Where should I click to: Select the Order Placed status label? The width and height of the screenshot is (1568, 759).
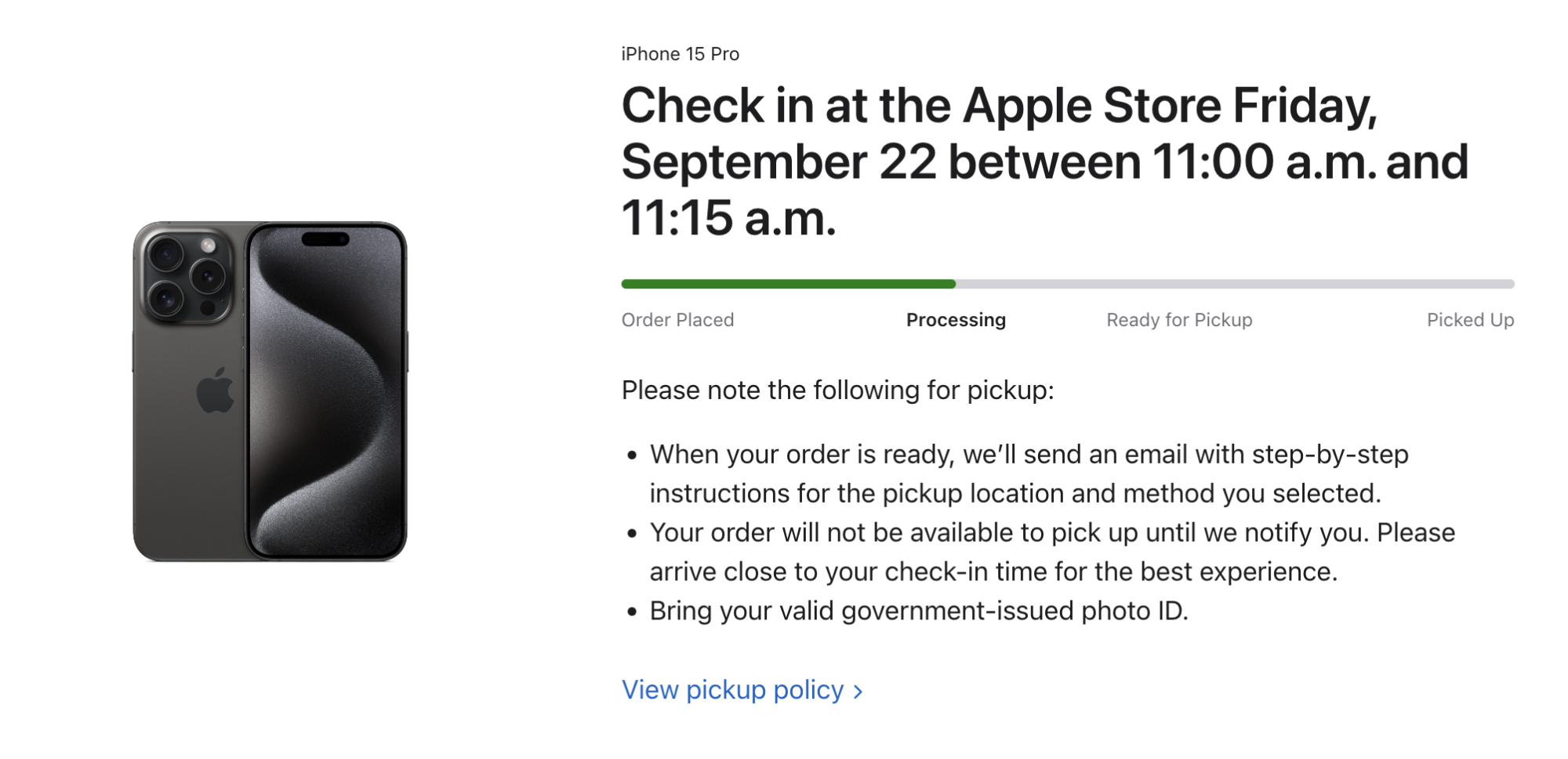click(x=677, y=320)
